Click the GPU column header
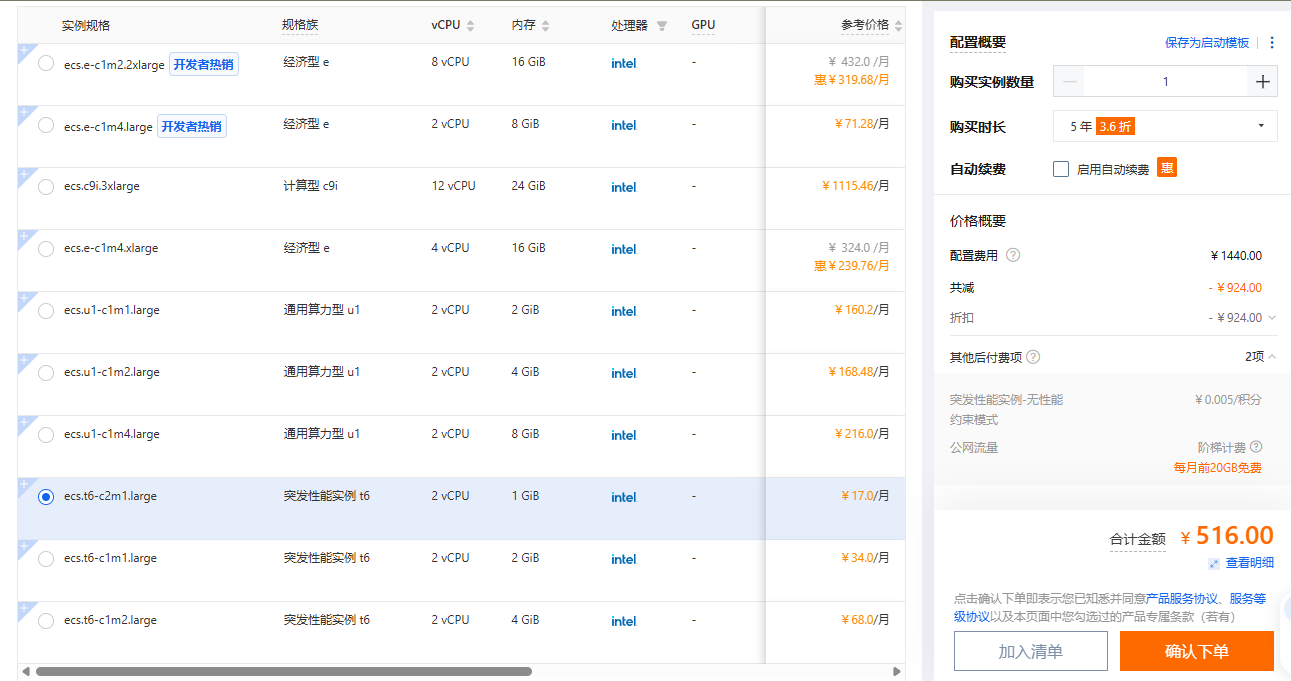This screenshot has width=1291, height=681. click(x=703, y=25)
